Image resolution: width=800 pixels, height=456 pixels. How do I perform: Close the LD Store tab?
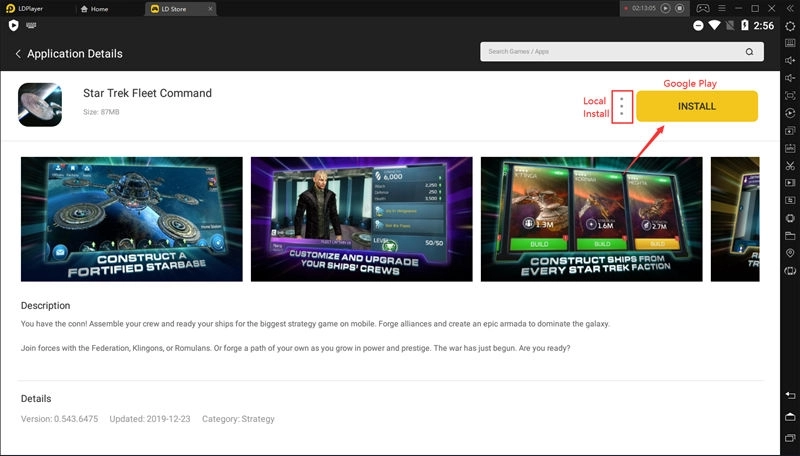[x=211, y=9]
